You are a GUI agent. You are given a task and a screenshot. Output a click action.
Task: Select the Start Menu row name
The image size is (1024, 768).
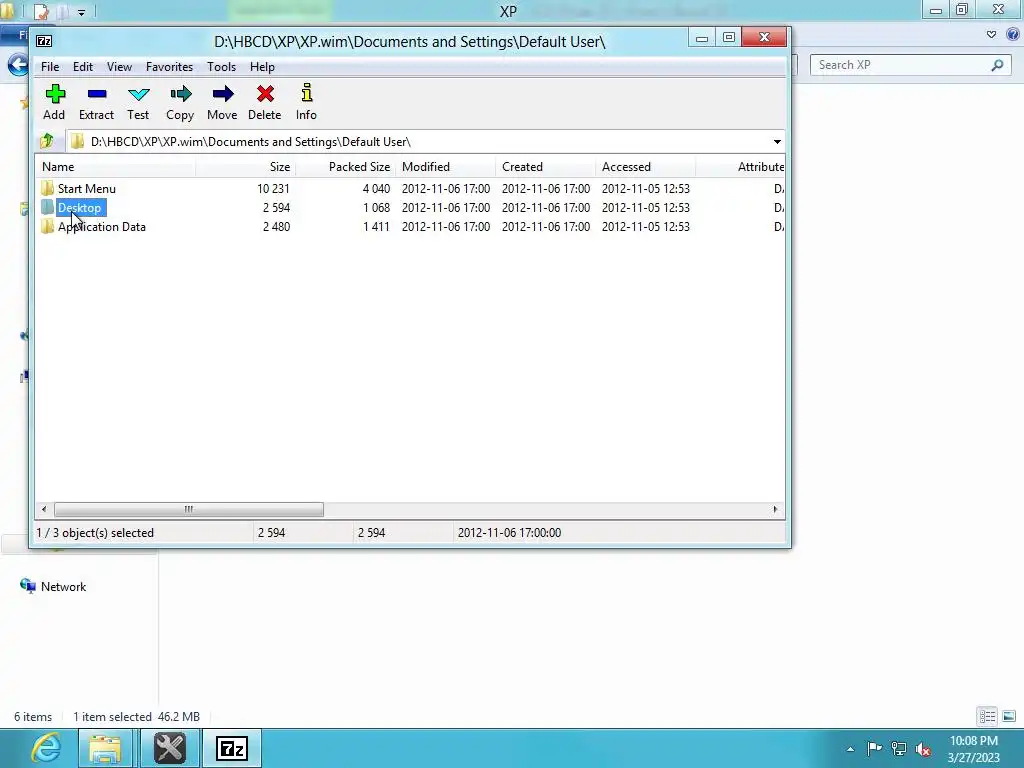87,189
